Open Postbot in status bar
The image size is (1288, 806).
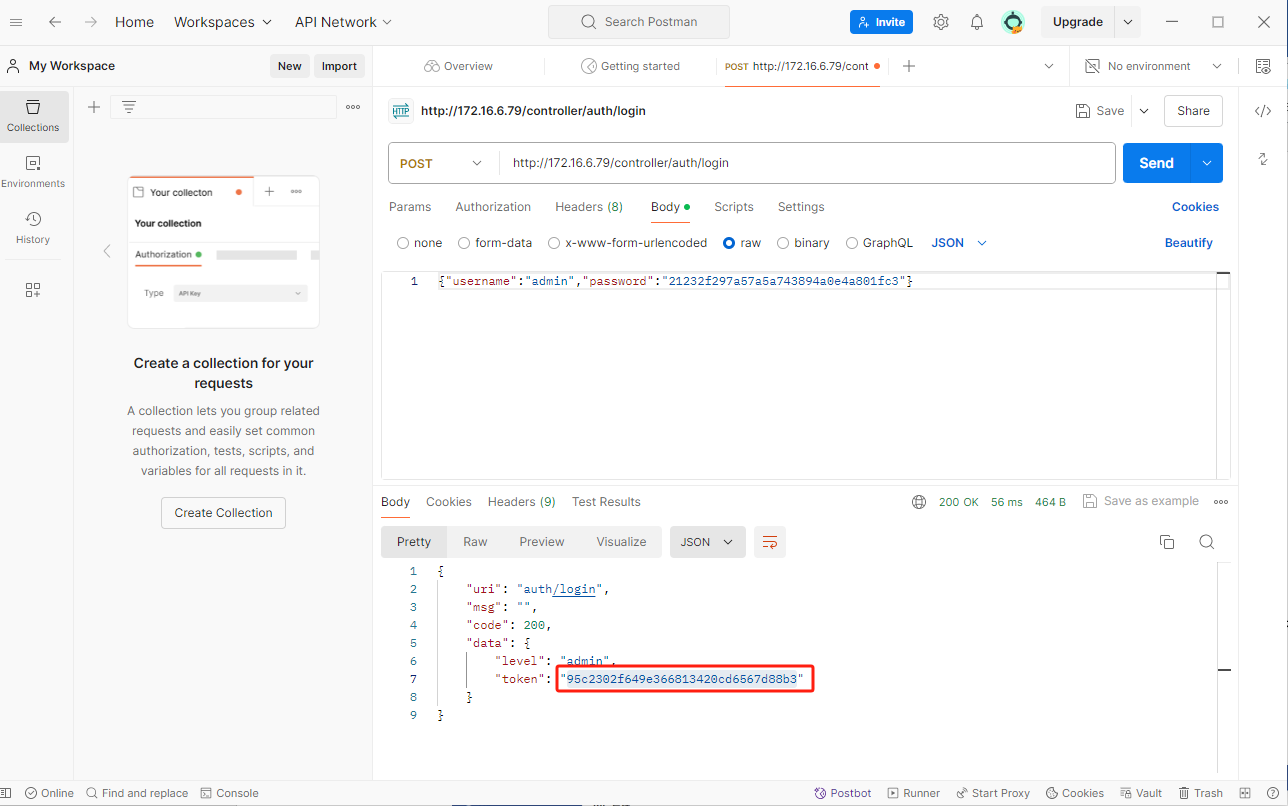[x=843, y=793]
